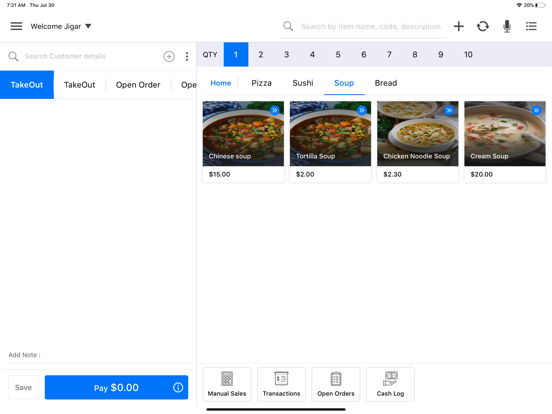Expand Chinese soup options arrow badge
The height and width of the screenshot is (414, 552).
[275, 110]
